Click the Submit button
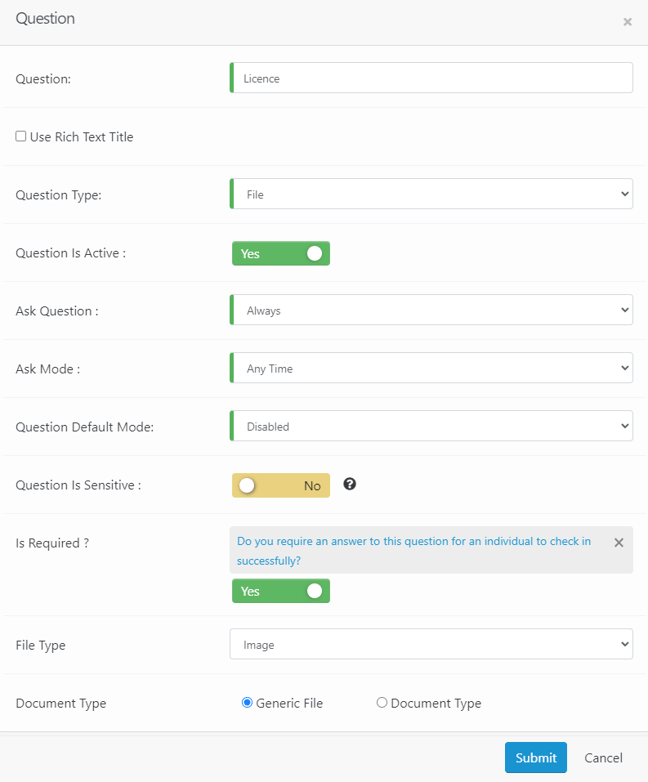The height and width of the screenshot is (782, 648). tap(536, 758)
